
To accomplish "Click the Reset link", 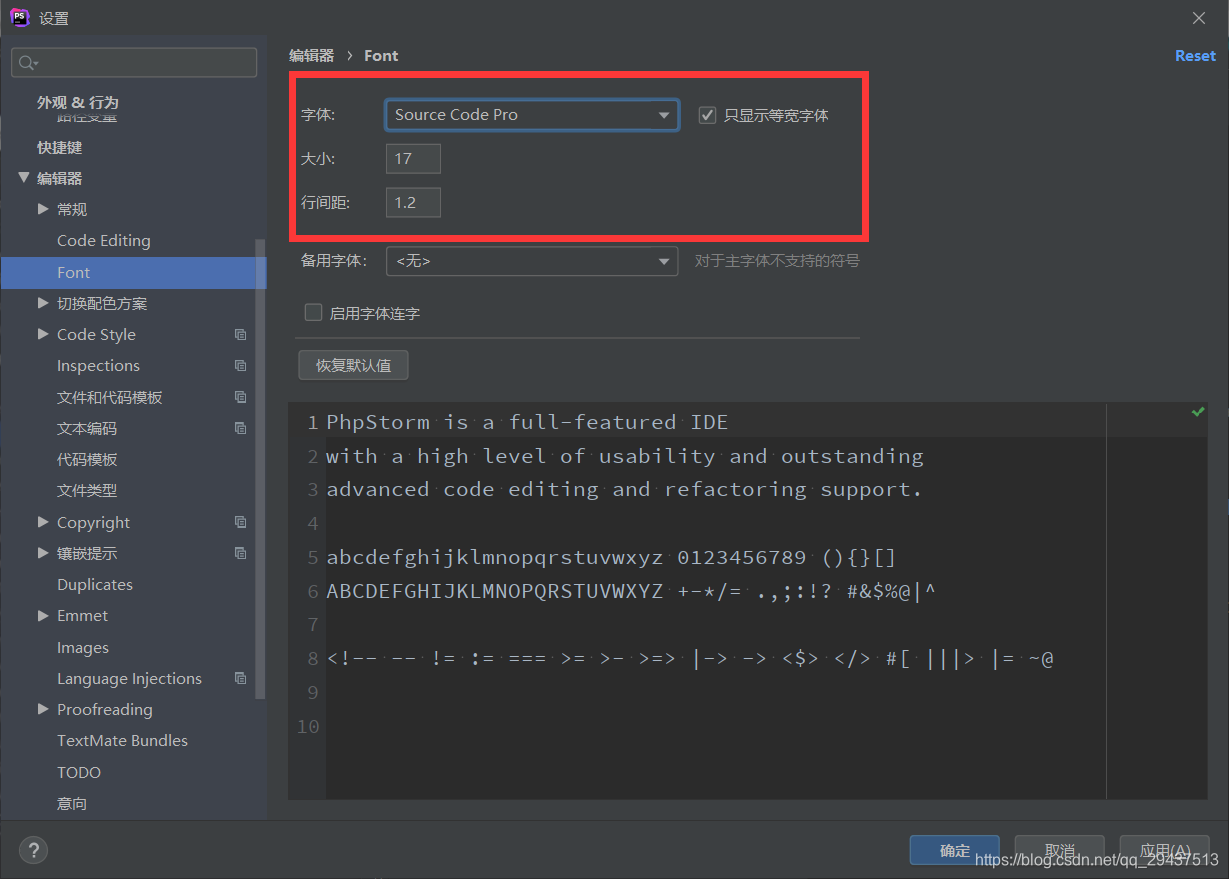I will click(1195, 56).
